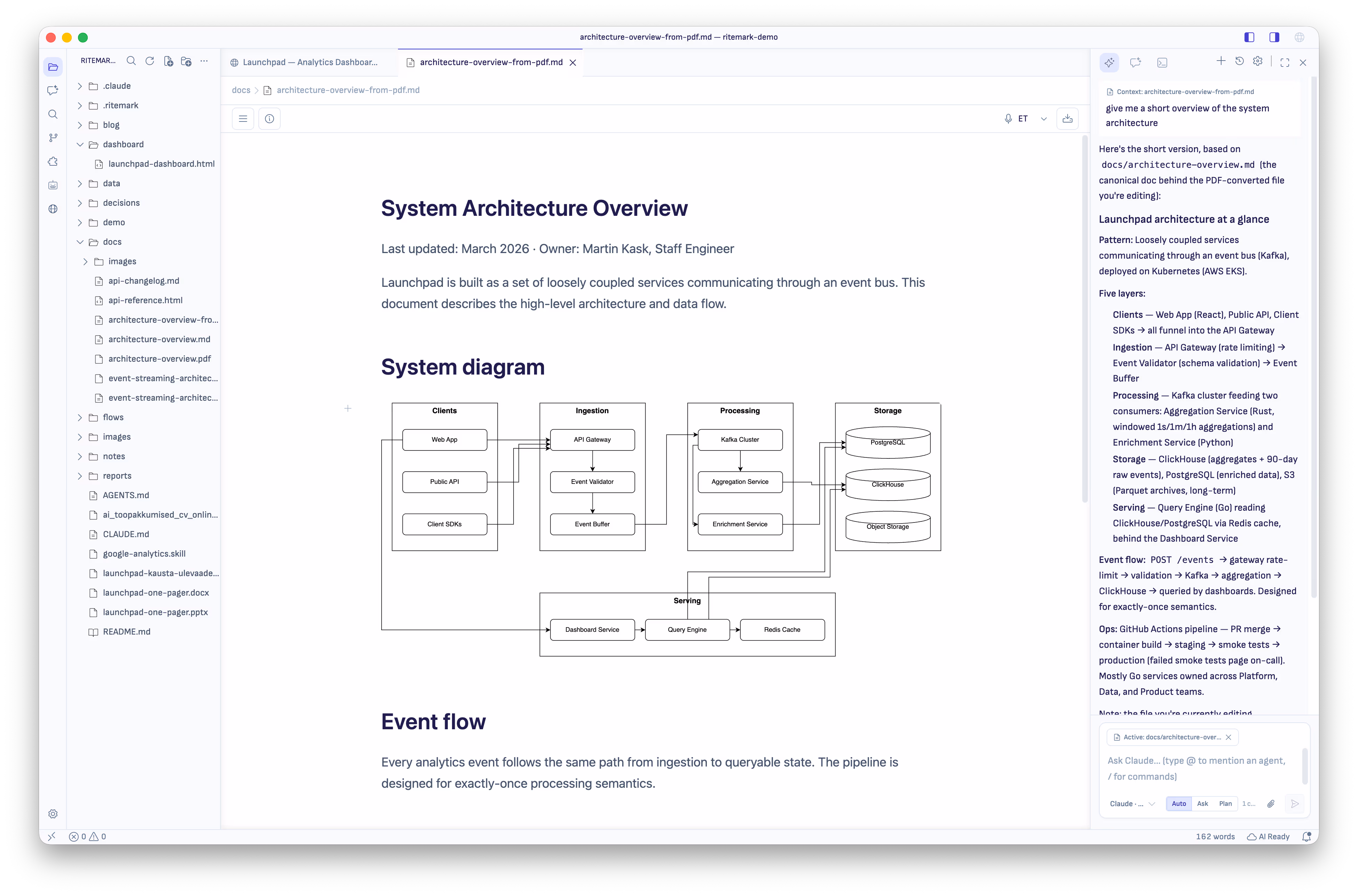Close the AI chat panel

(1303, 62)
